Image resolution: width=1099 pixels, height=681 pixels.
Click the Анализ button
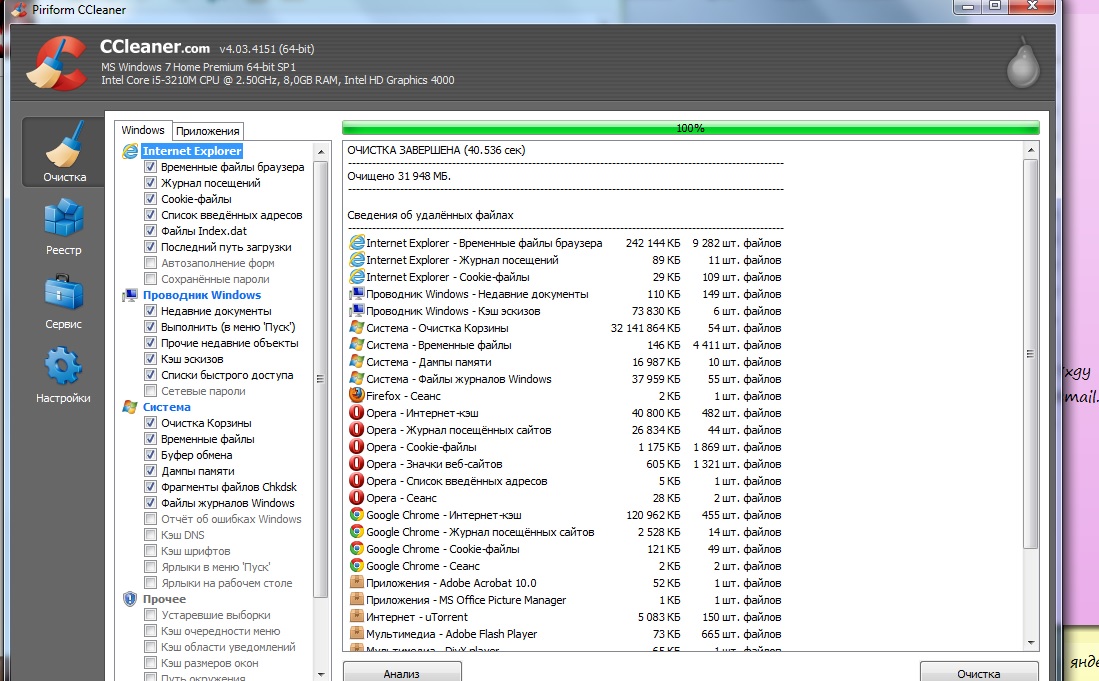(x=402, y=671)
